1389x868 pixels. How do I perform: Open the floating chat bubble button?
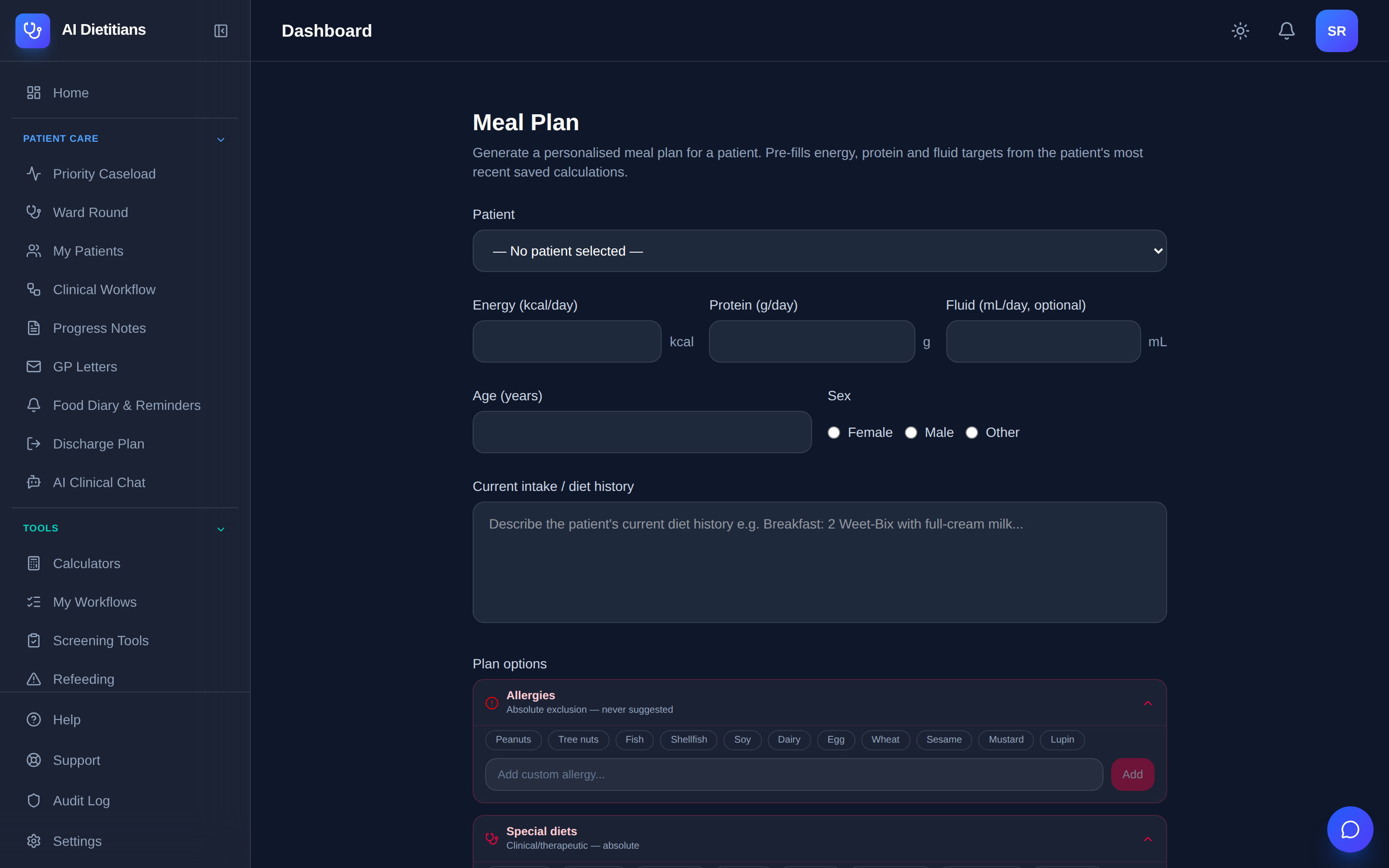click(1350, 829)
